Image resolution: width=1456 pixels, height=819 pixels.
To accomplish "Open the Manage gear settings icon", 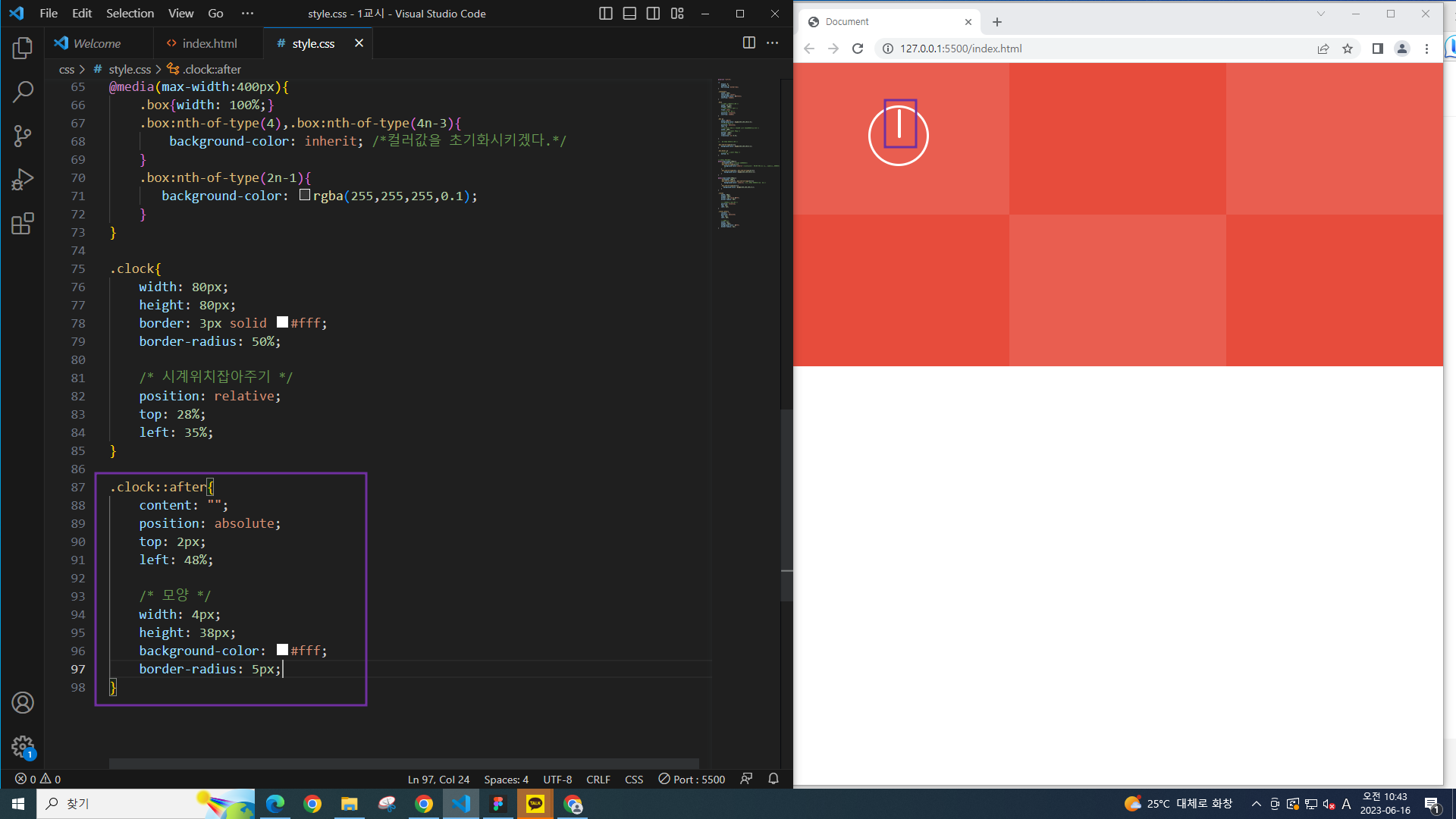I will point(23,747).
